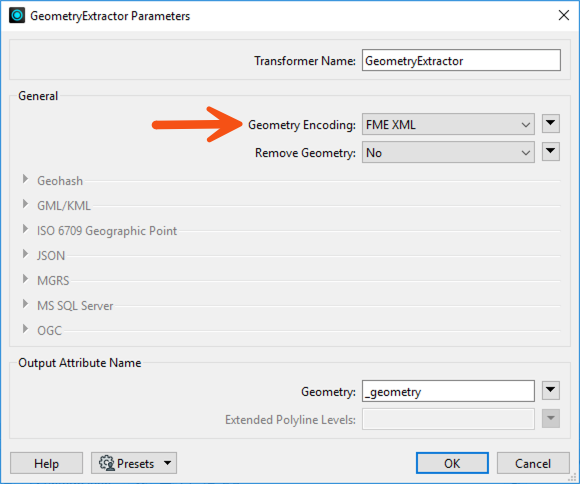Confirm parameters with the OK button

coord(452,463)
